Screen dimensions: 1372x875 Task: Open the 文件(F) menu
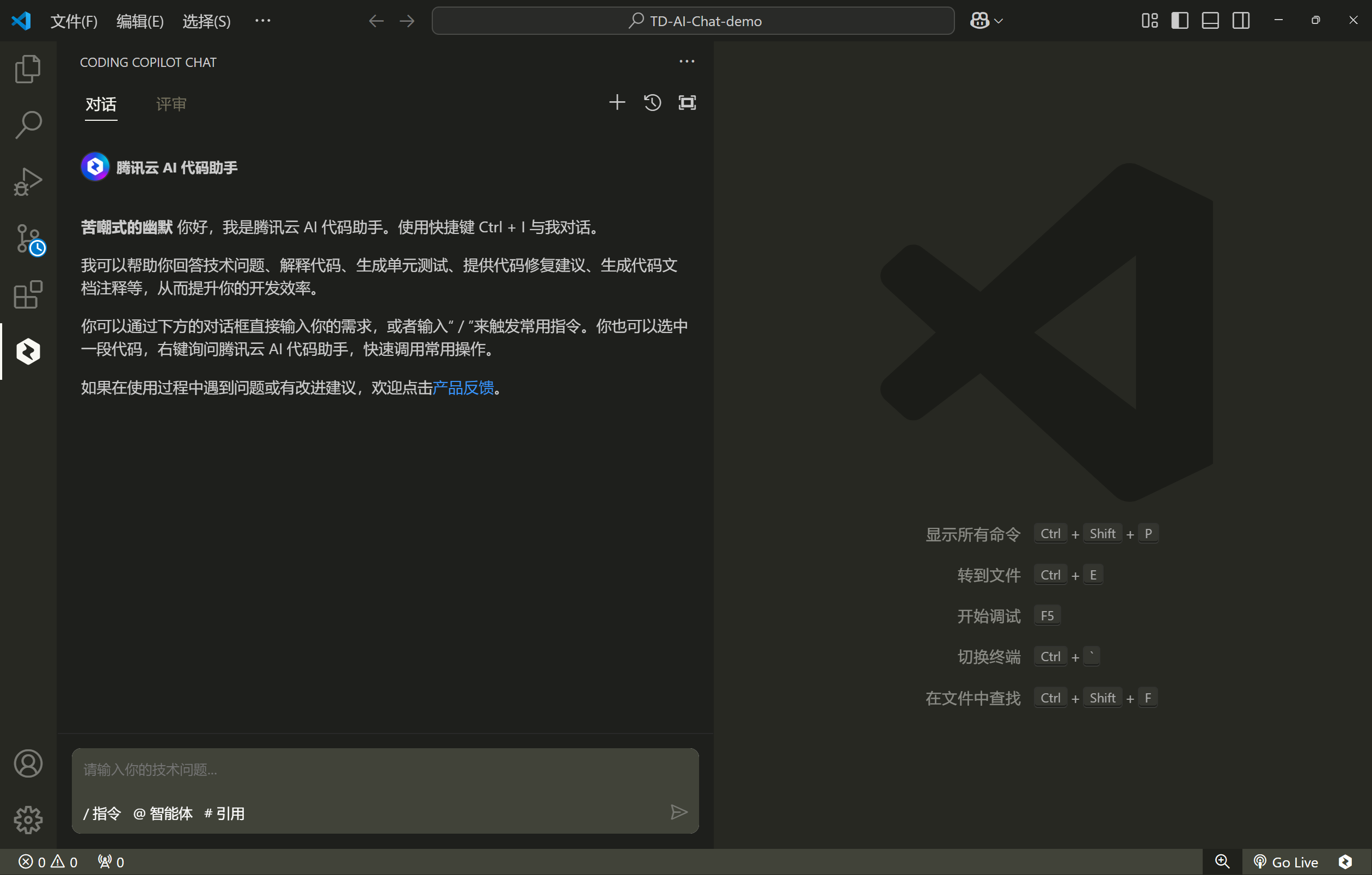pyautogui.click(x=73, y=21)
